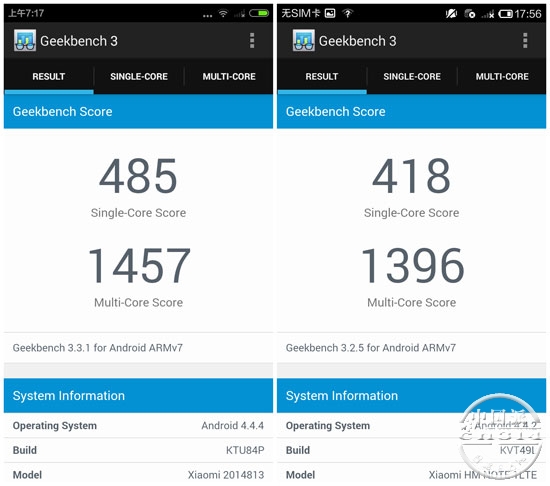Viewport: 550px width, 486px height.
Task: Switch to MULTI-CORE tab on right screen
Action: click(x=502, y=76)
